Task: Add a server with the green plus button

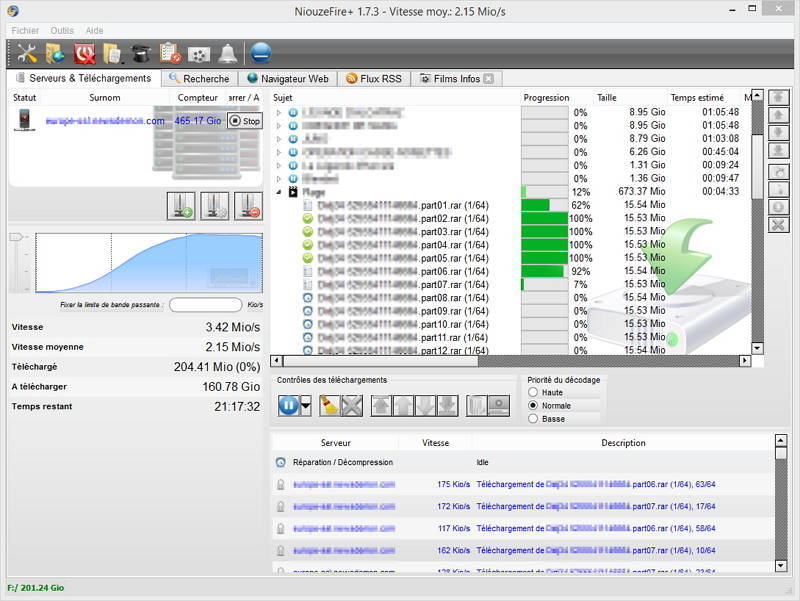Action: point(181,206)
